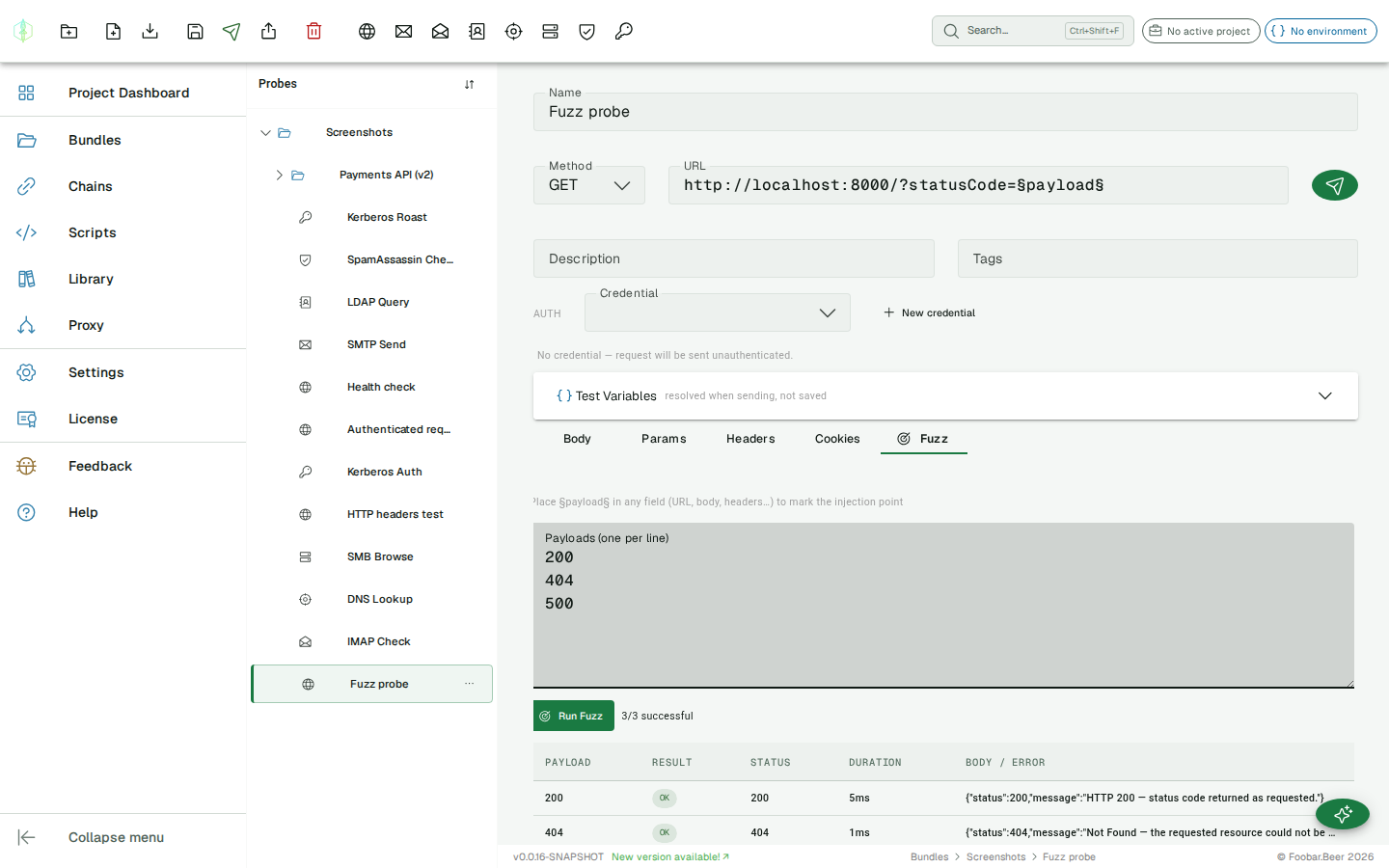Click the green send request button
The width and height of the screenshot is (1389, 868).
tap(1335, 185)
